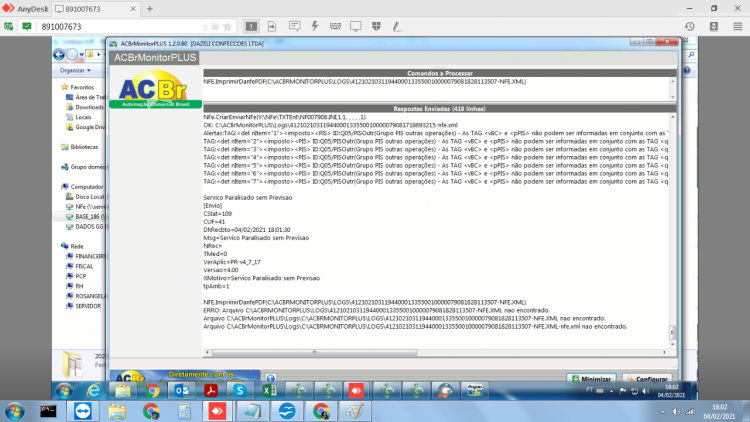Select Computador in Explorer sidebar

click(86, 187)
